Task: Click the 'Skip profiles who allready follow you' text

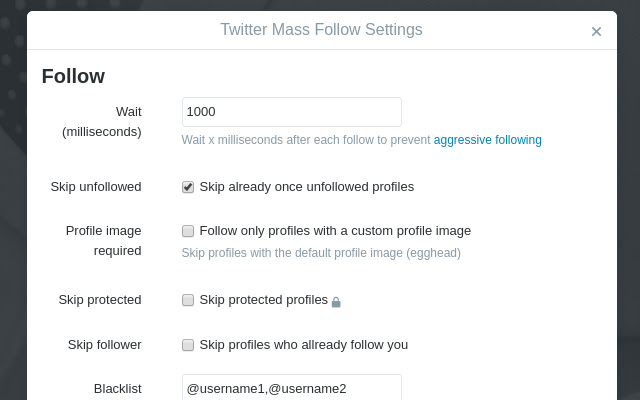Action: [x=303, y=344]
